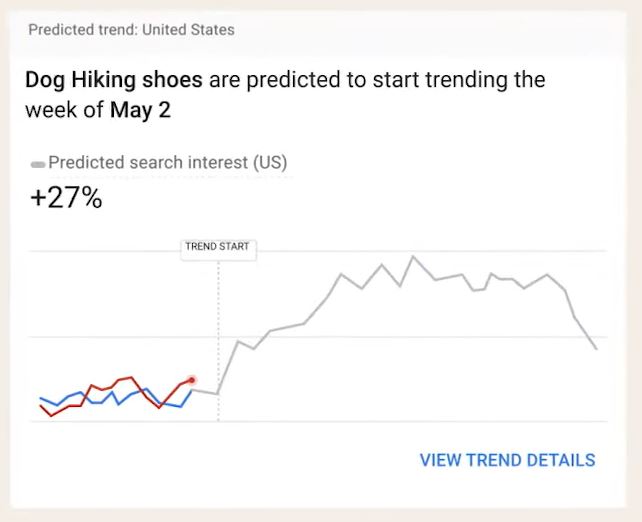Click the red line's highest peak
The width and height of the screenshot is (642, 522).
point(131,377)
